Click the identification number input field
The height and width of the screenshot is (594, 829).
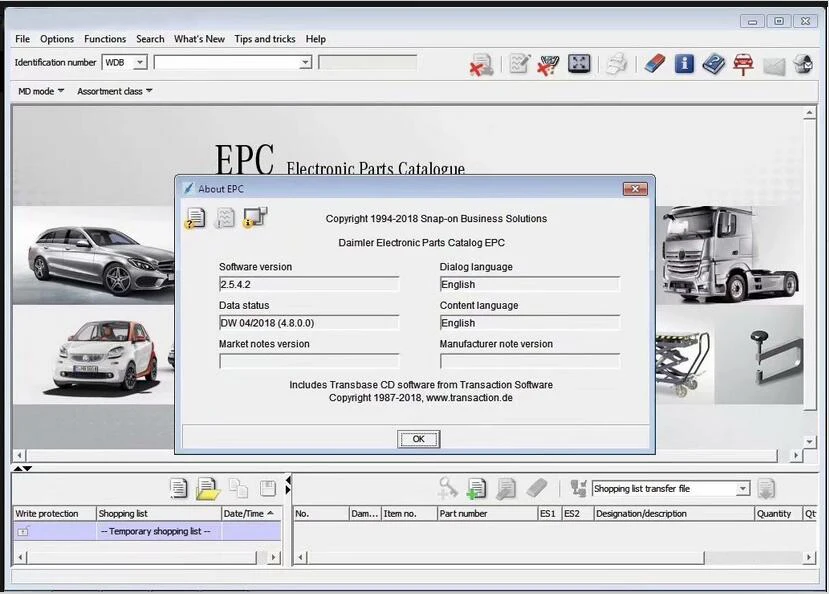(x=227, y=62)
